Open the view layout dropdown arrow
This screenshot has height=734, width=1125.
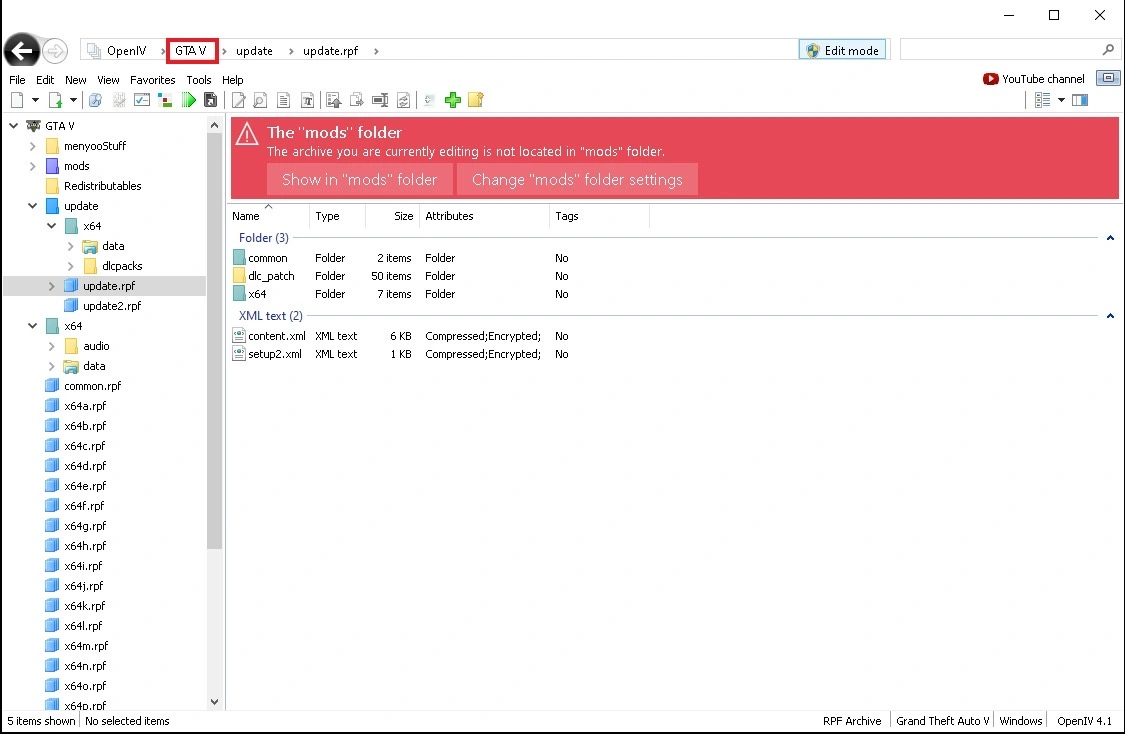[x=1061, y=100]
